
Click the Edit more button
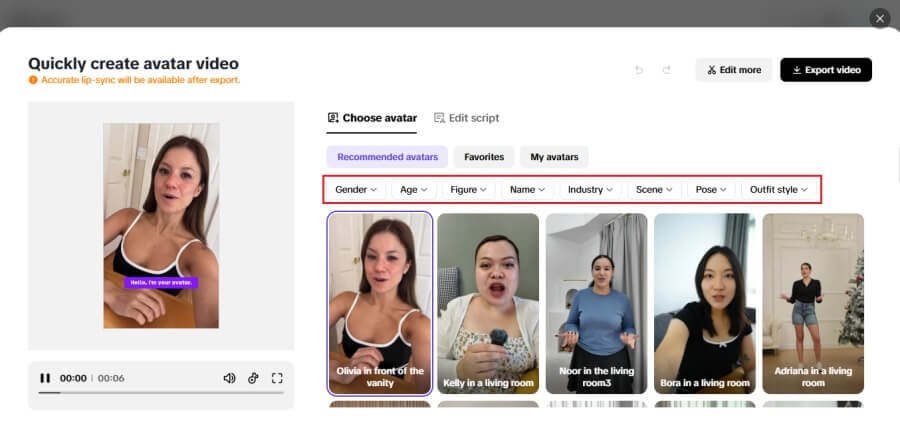[733, 70]
